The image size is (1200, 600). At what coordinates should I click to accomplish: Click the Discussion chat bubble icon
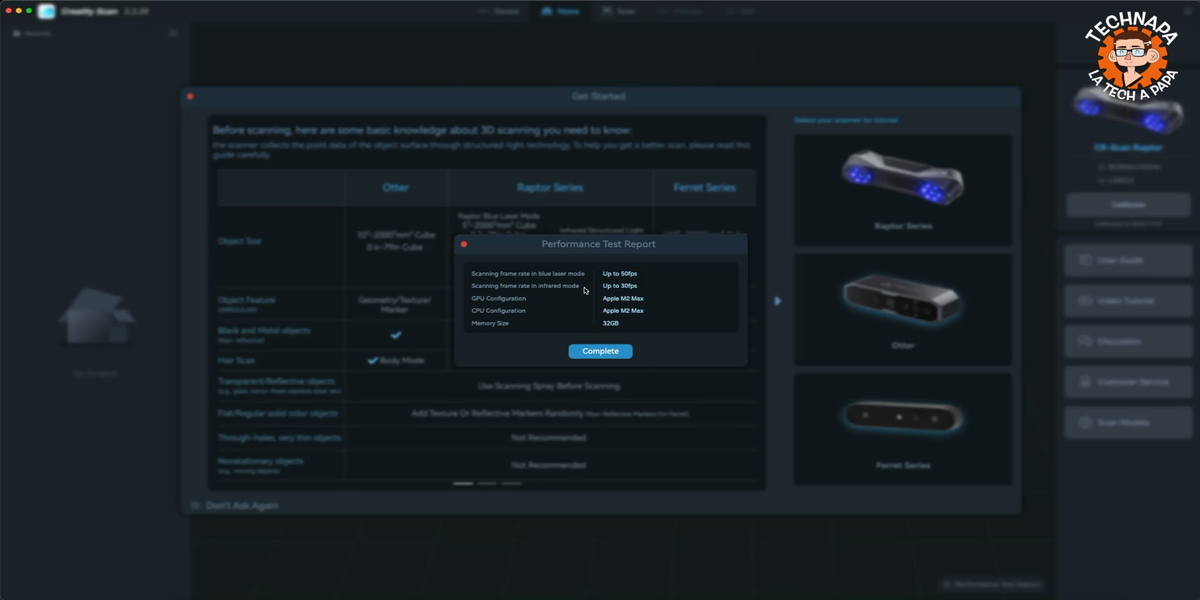1084,341
